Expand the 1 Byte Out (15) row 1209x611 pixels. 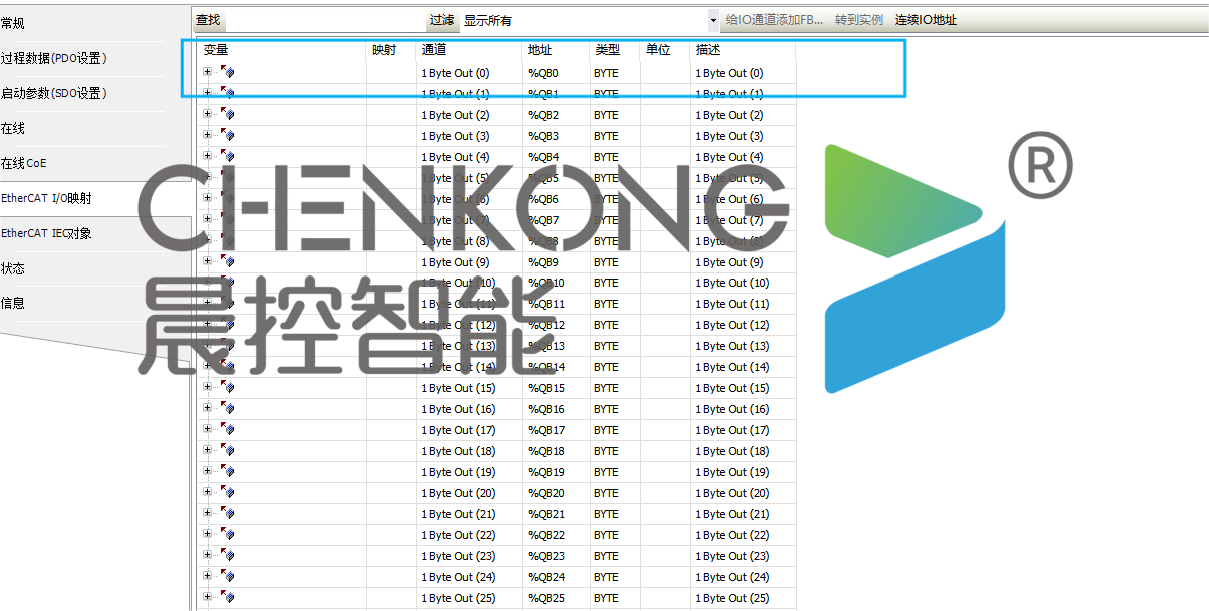point(208,387)
